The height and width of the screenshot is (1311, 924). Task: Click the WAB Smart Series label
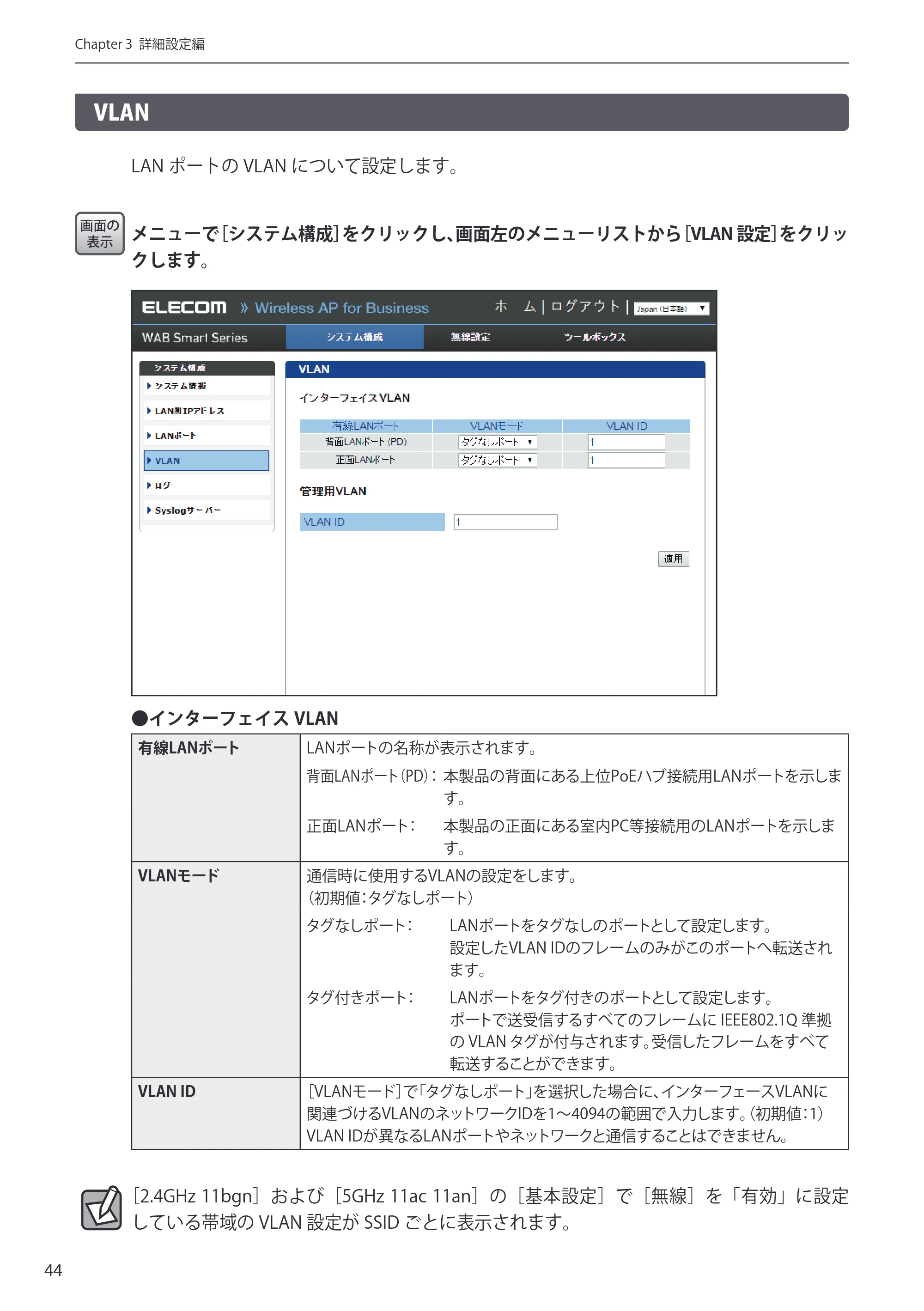click(x=194, y=338)
